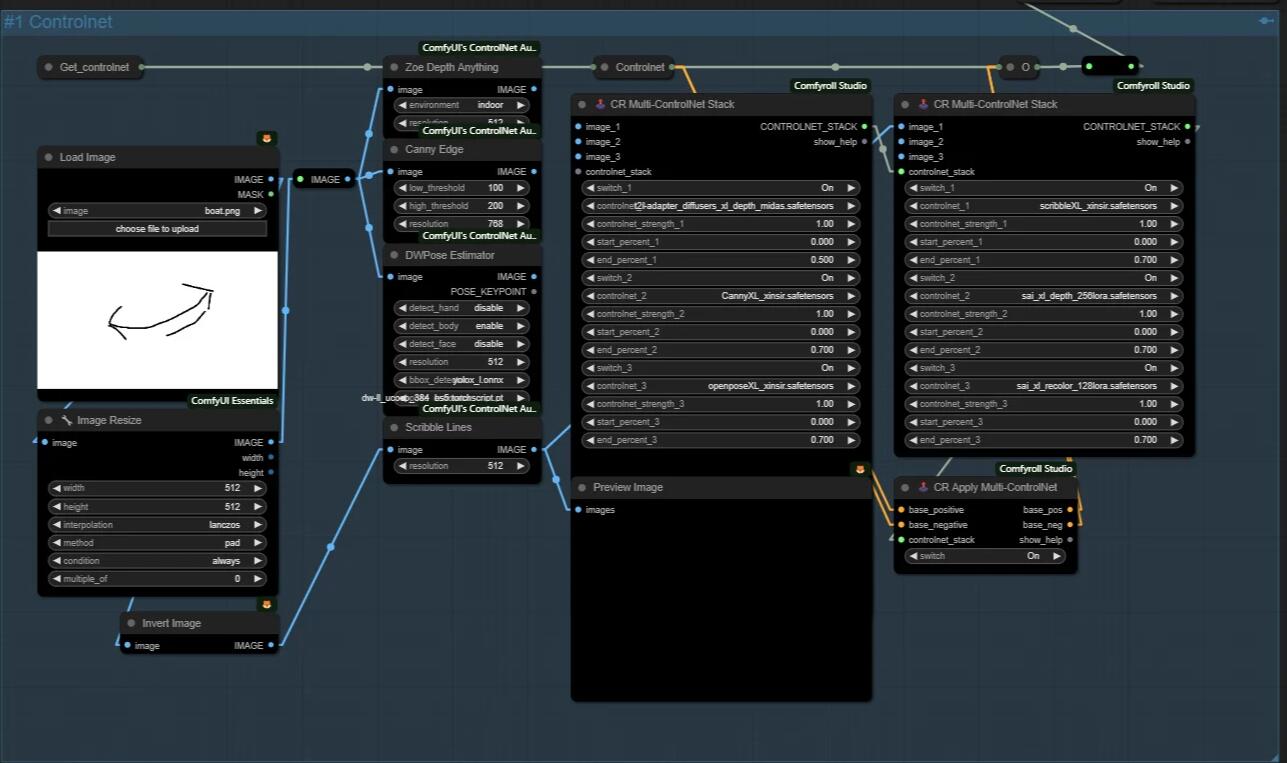The image size is (1287, 763).
Task: Collapse the Load Image node via its dot
Action: [48, 157]
